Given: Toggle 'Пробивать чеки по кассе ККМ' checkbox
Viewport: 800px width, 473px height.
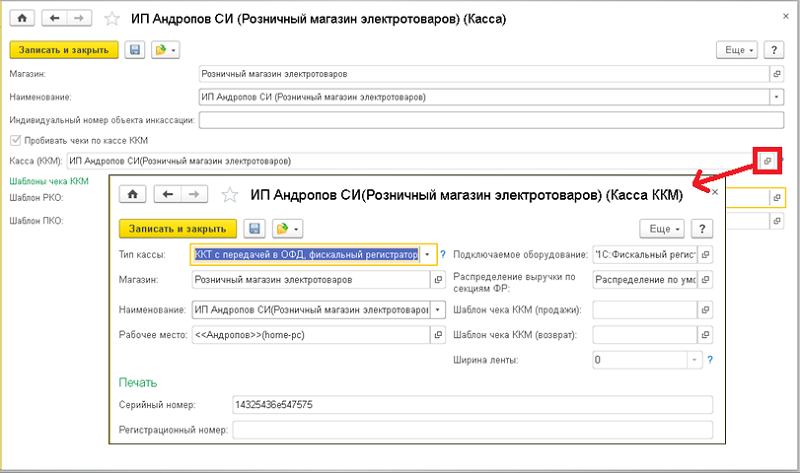Looking at the screenshot, I should pyautogui.click(x=16, y=140).
